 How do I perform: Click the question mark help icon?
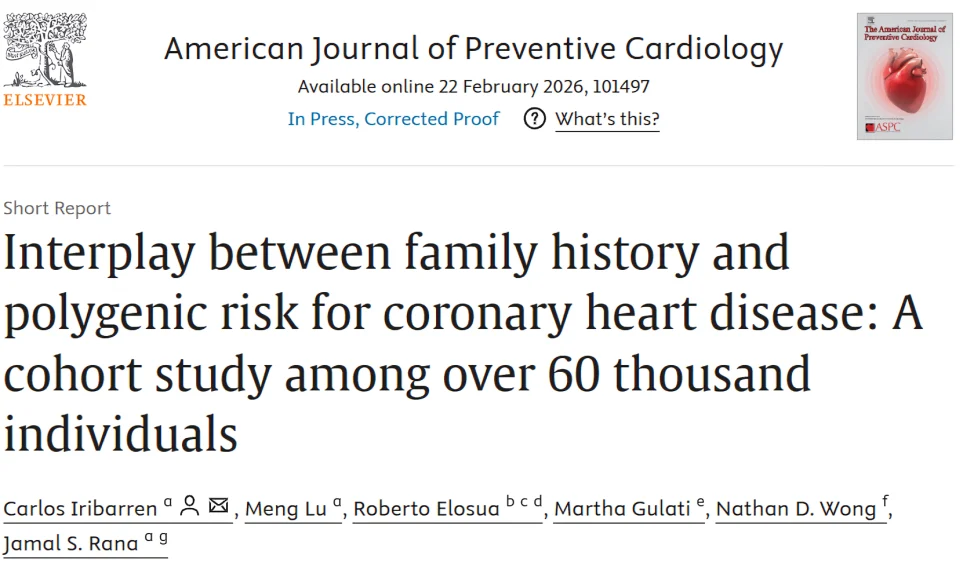pos(534,119)
